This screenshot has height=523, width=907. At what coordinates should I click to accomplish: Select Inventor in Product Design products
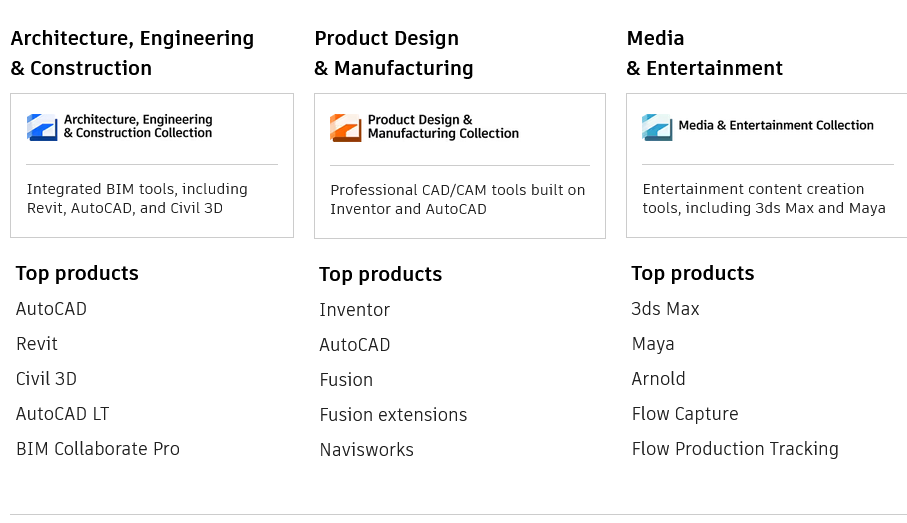pos(355,310)
